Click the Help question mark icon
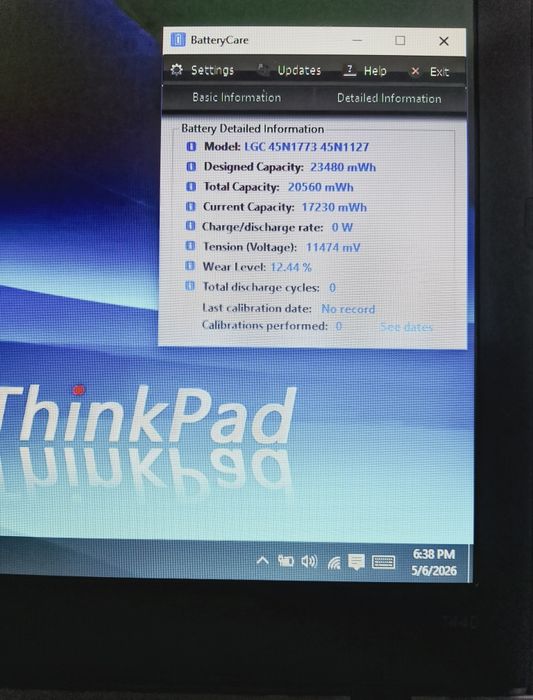The width and height of the screenshot is (533, 700). click(x=350, y=70)
